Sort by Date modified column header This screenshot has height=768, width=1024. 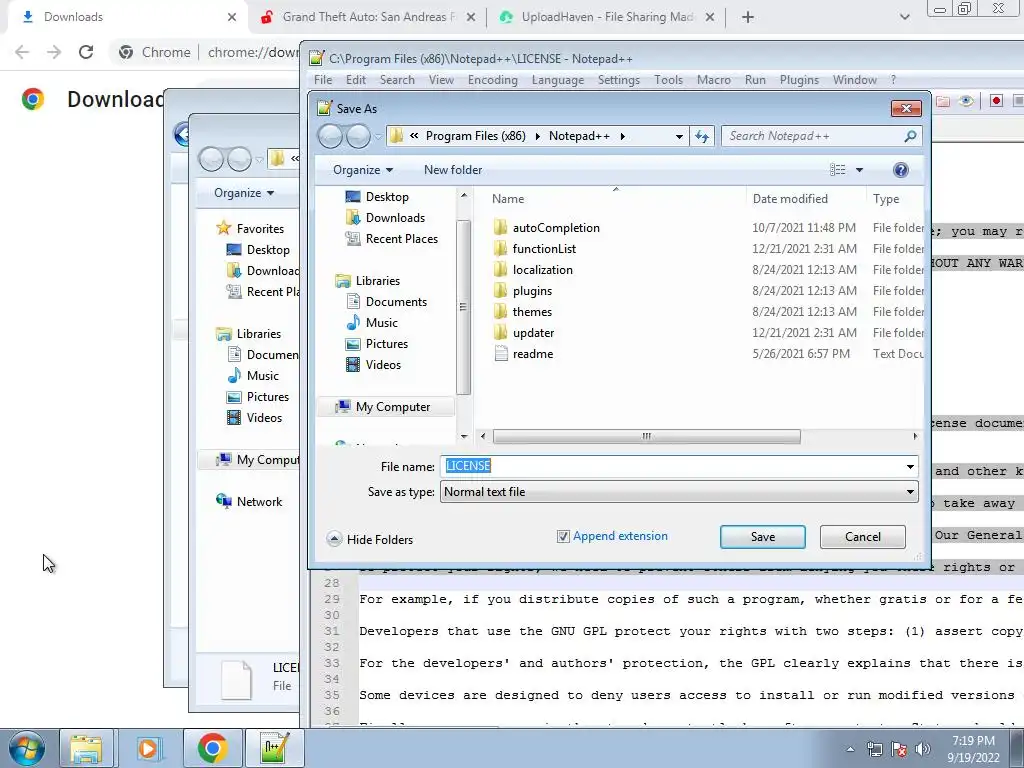point(790,199)
